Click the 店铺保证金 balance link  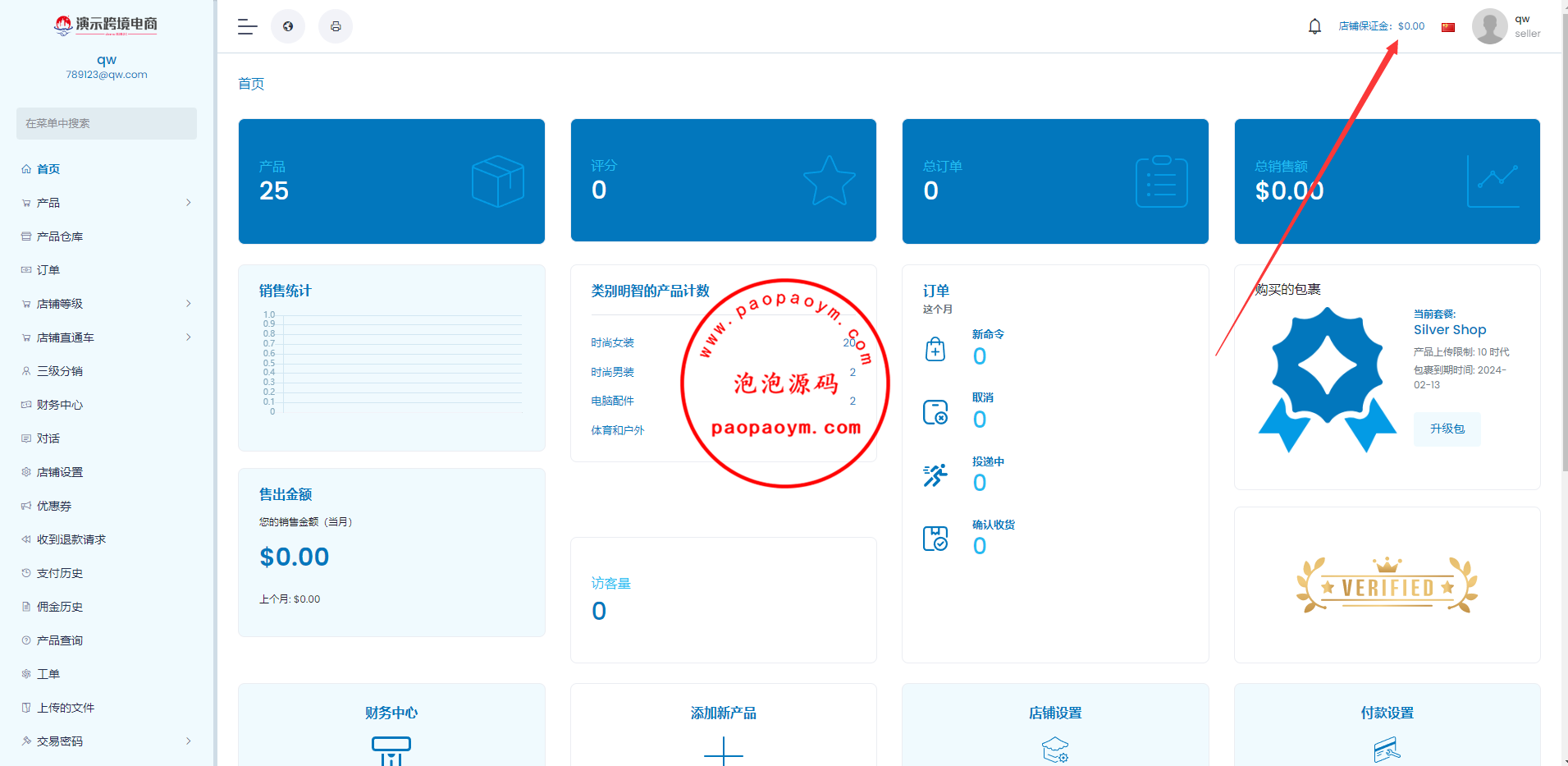tap(1381, 26)
